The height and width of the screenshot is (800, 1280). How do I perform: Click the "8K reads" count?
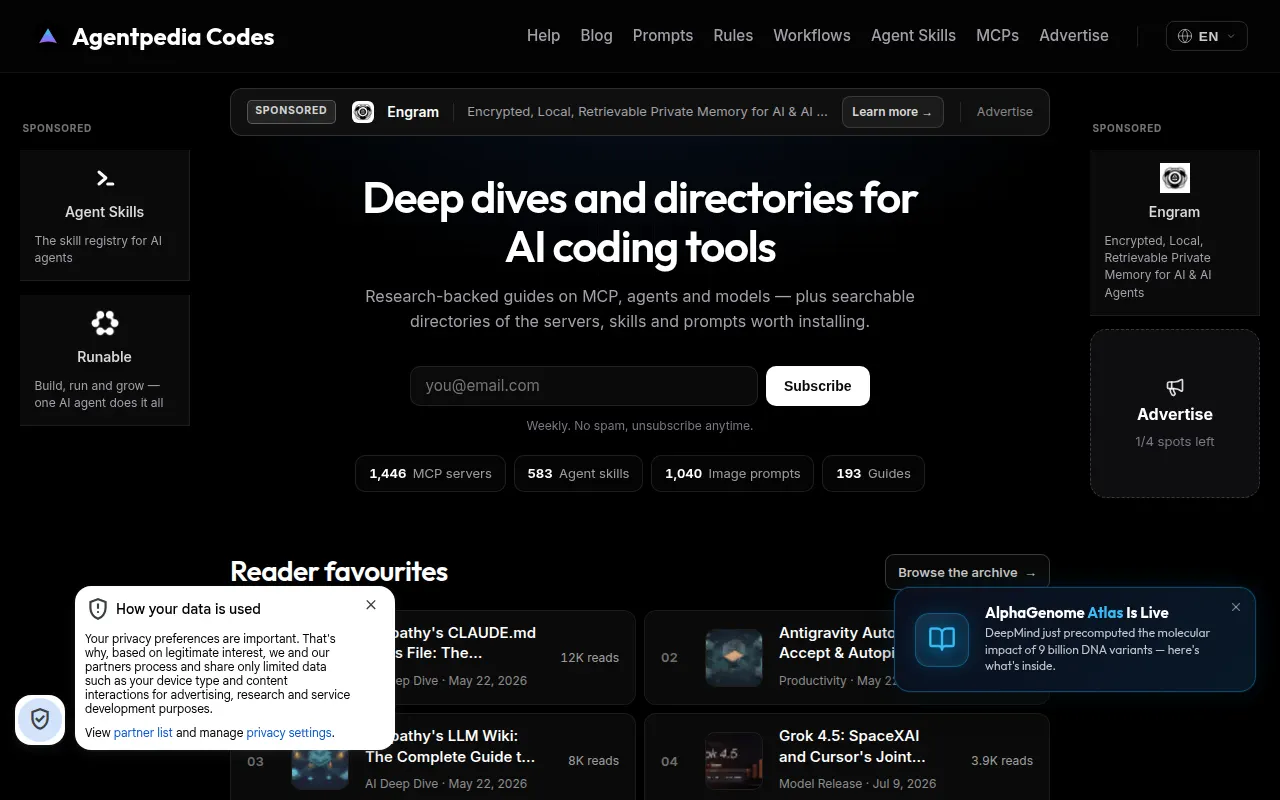tap(594, 761)
